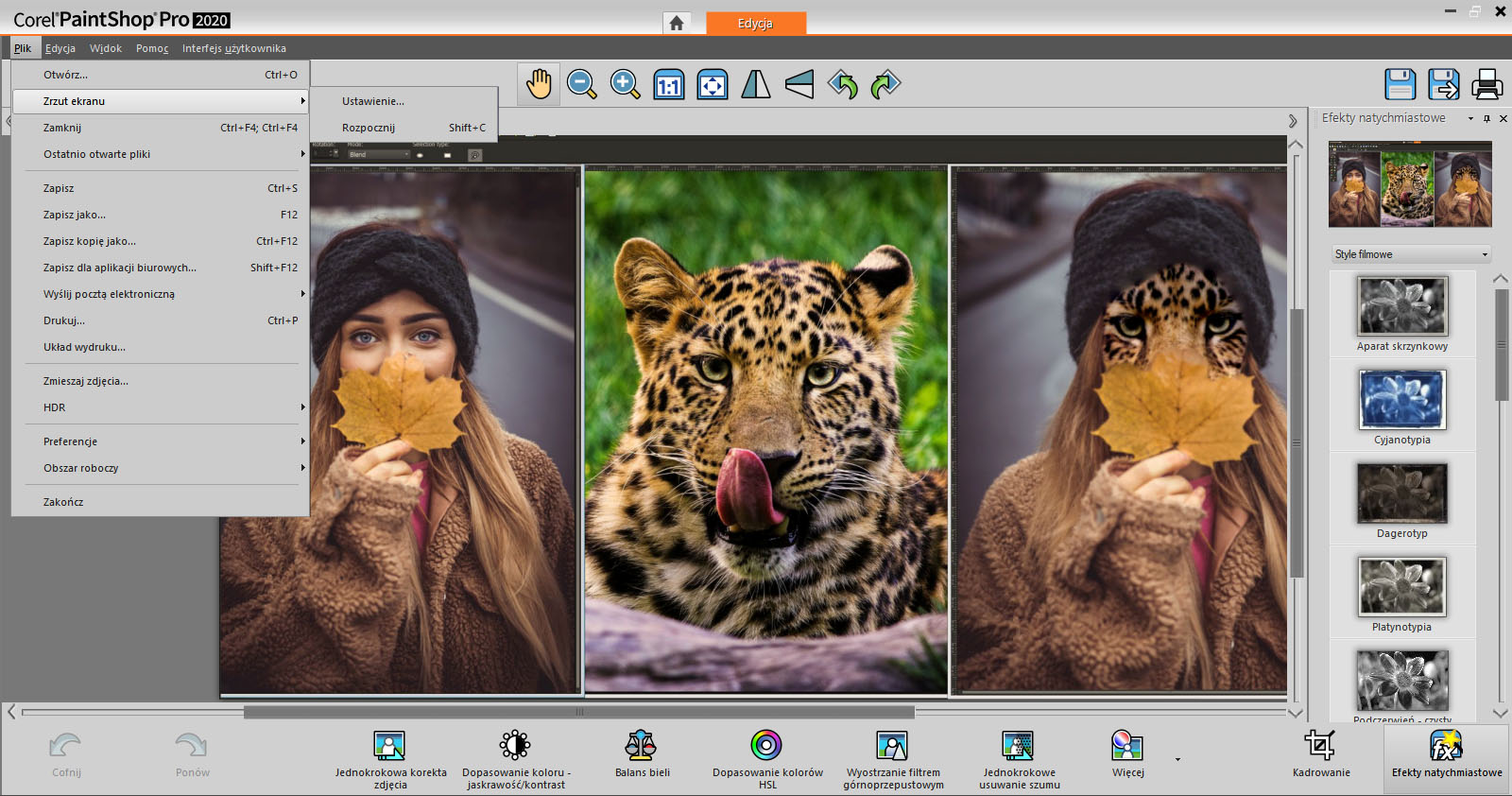Screen dimensions: 1512x796
Task: Open the Plik menu
Action: pos(23,48)
